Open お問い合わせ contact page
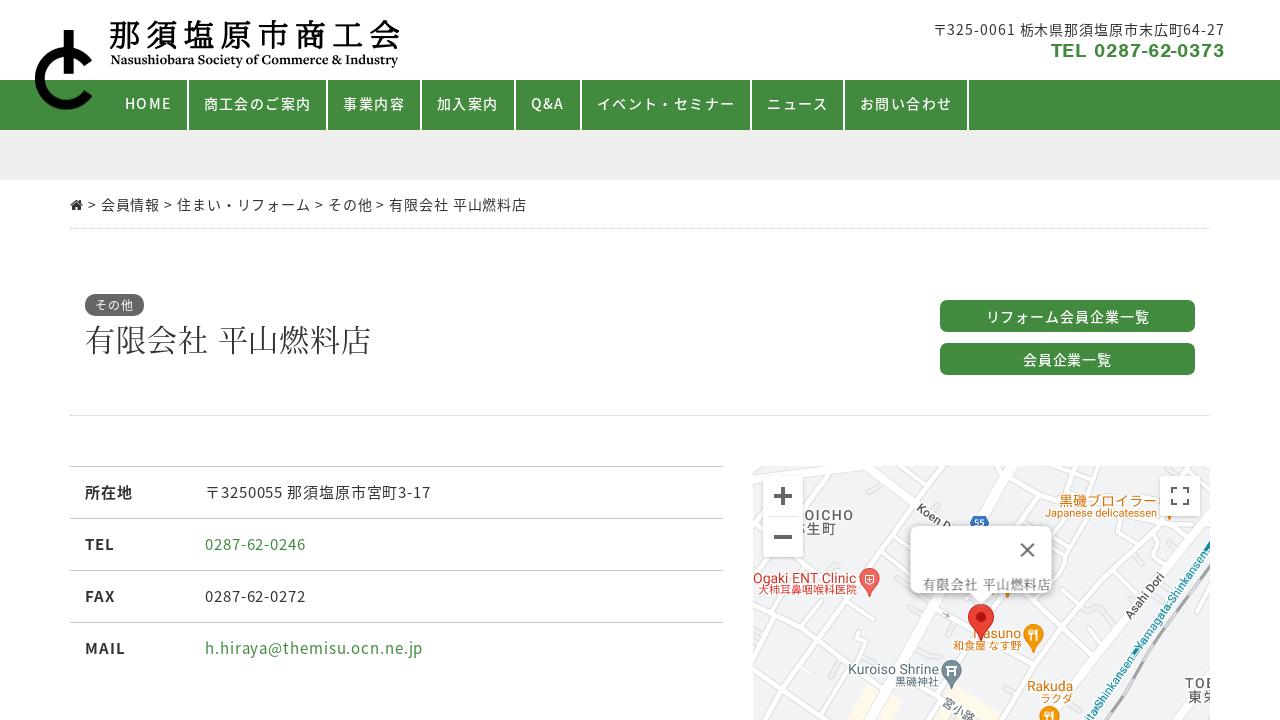The image size is (1280, 720). pyautogui.click(x=906, y=104)
